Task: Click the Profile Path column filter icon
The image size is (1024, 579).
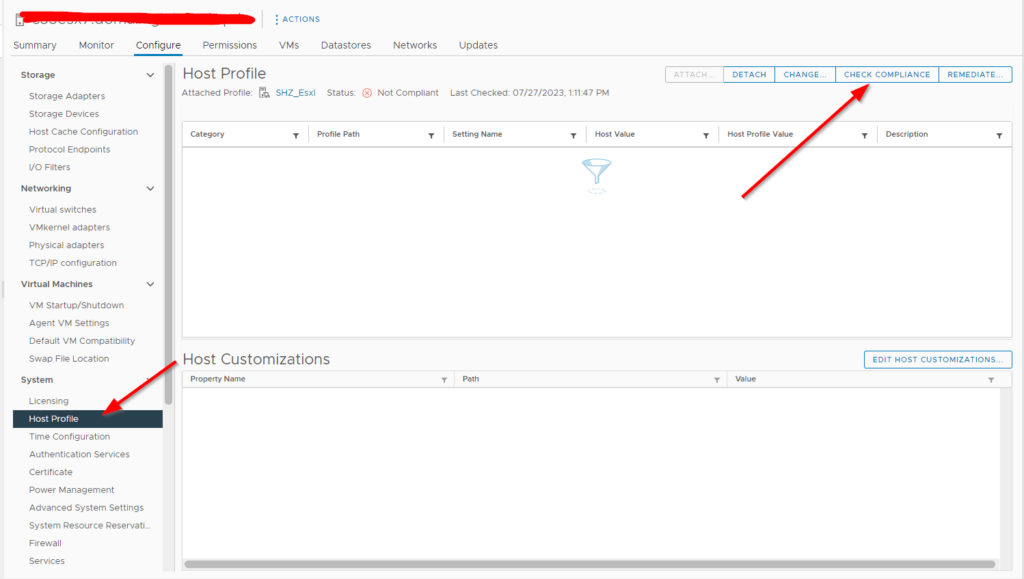Action: coord(431,136)
